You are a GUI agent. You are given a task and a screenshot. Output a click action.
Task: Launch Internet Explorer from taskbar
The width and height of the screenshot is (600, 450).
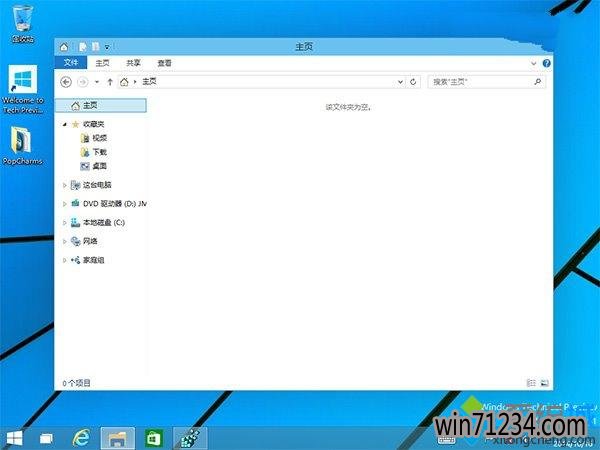tap(81, 438)
